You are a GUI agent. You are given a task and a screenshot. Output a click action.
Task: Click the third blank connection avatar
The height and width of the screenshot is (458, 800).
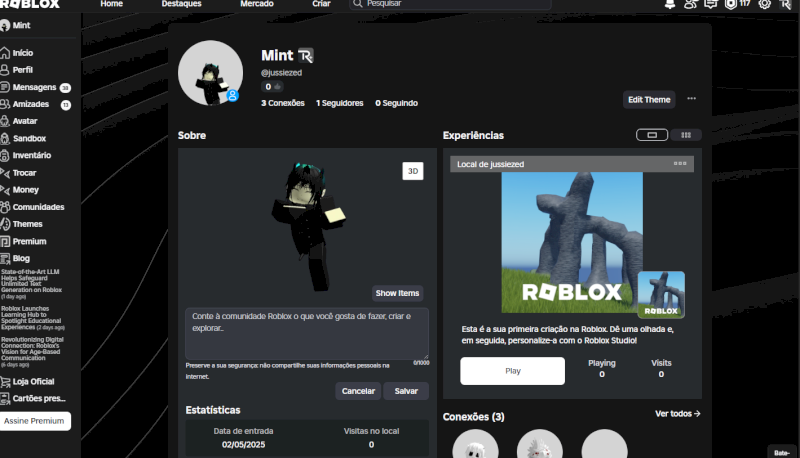tap(604, 444)
